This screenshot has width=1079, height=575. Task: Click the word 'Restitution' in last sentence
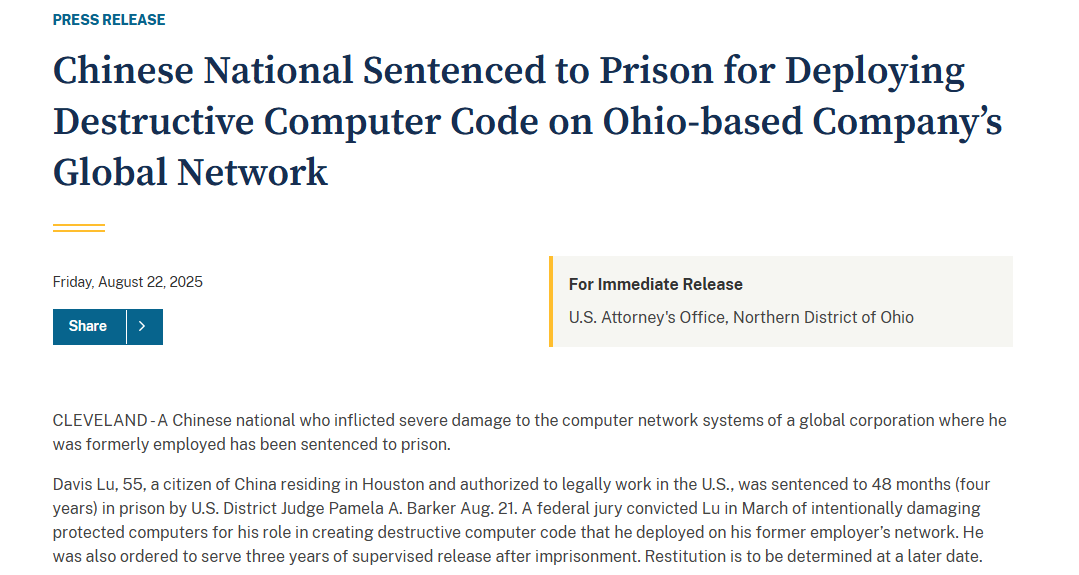[686, 557]
